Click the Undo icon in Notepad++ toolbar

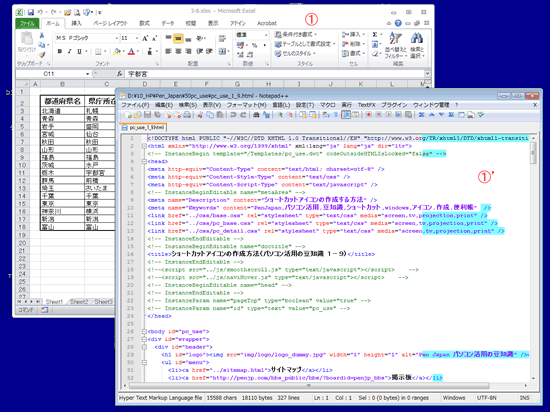(233, 115)
